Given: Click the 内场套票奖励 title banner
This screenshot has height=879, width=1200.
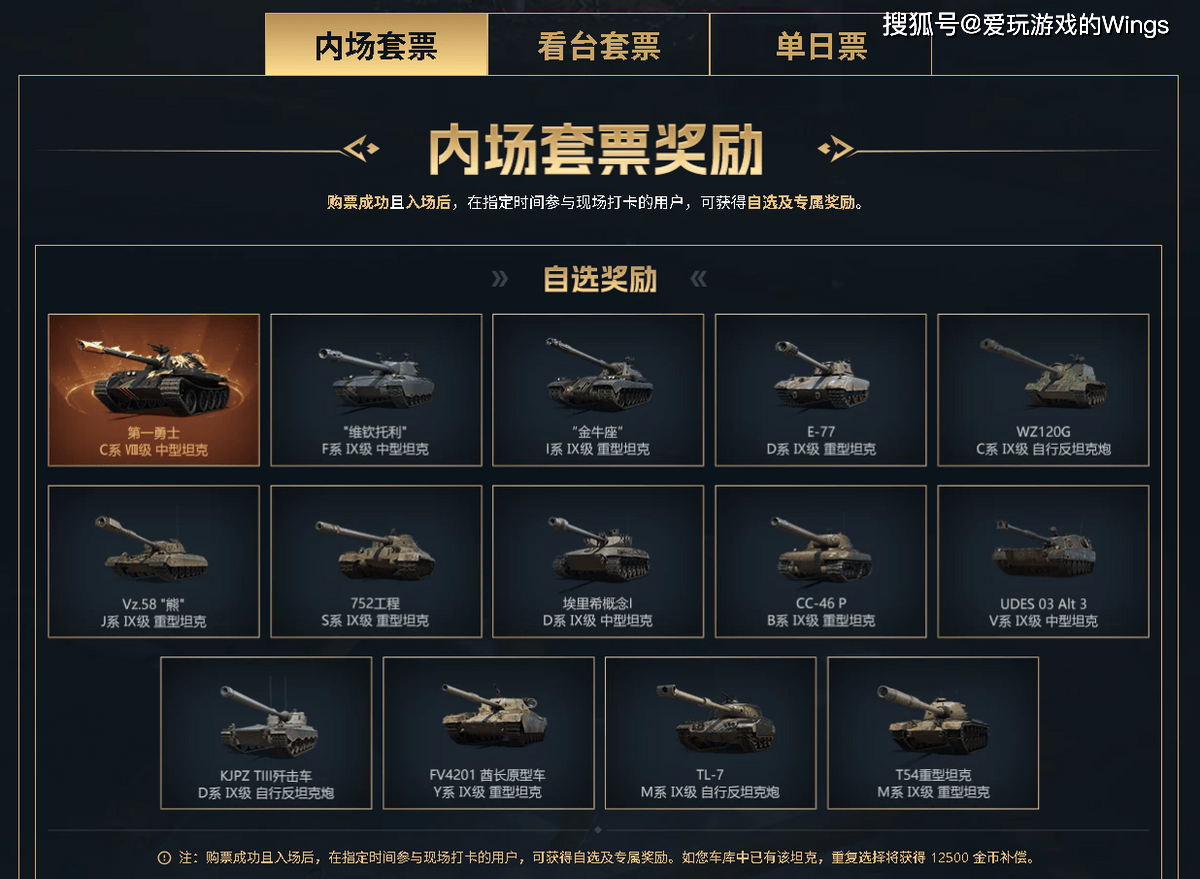Looking at the screenshot, I should click(x=596, y=151).
